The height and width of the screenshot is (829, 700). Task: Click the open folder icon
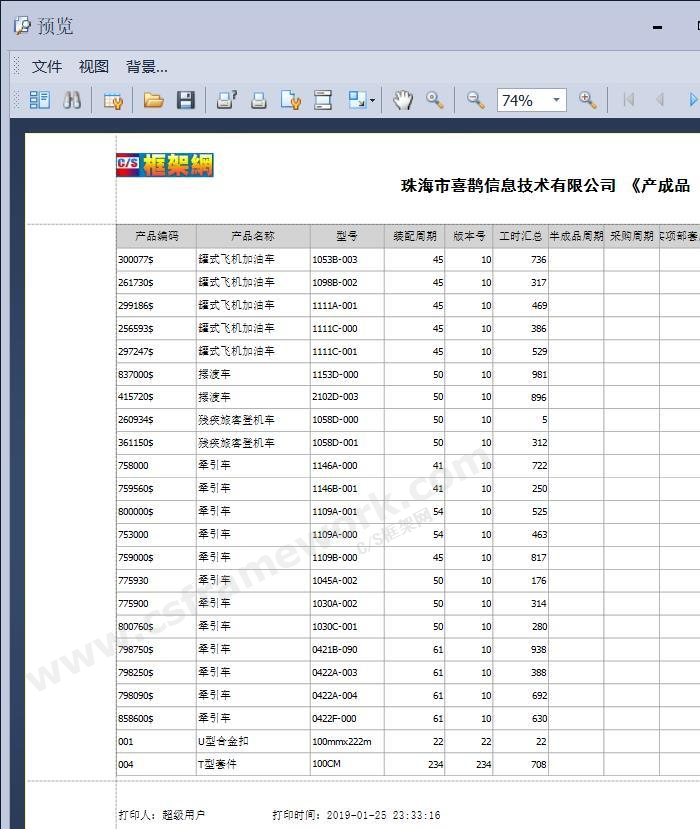click(x=153, y=100)
